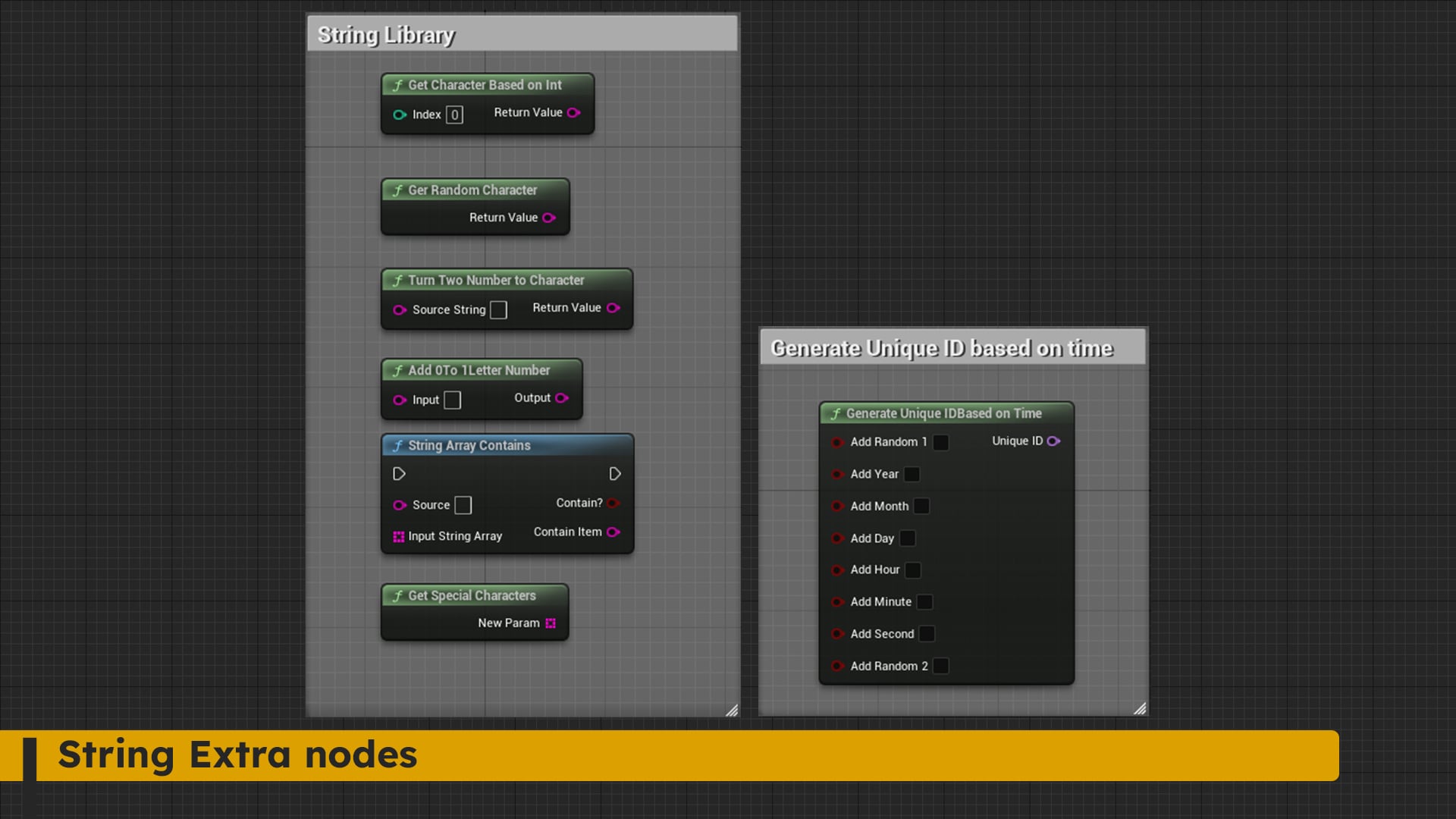The height and width of the screenshot is (819, 1456).
Task: Click the New Param output pin on Get Special Characters
Action: tap(551, 623)
